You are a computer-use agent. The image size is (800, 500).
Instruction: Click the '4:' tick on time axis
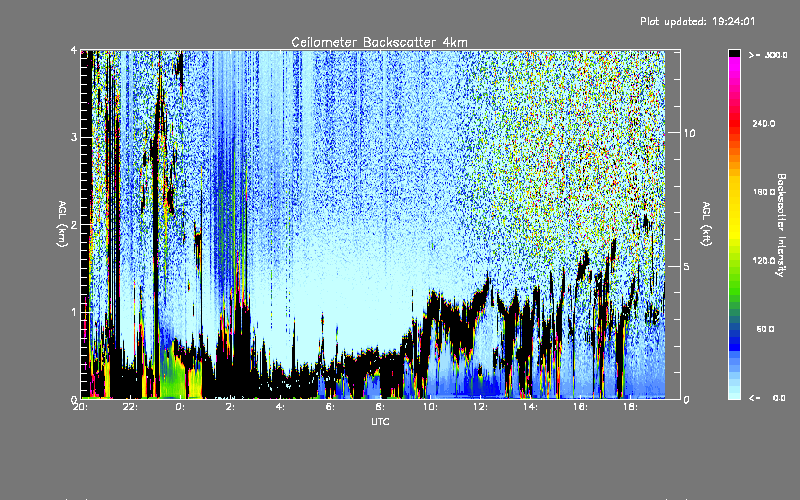(280, 407)
